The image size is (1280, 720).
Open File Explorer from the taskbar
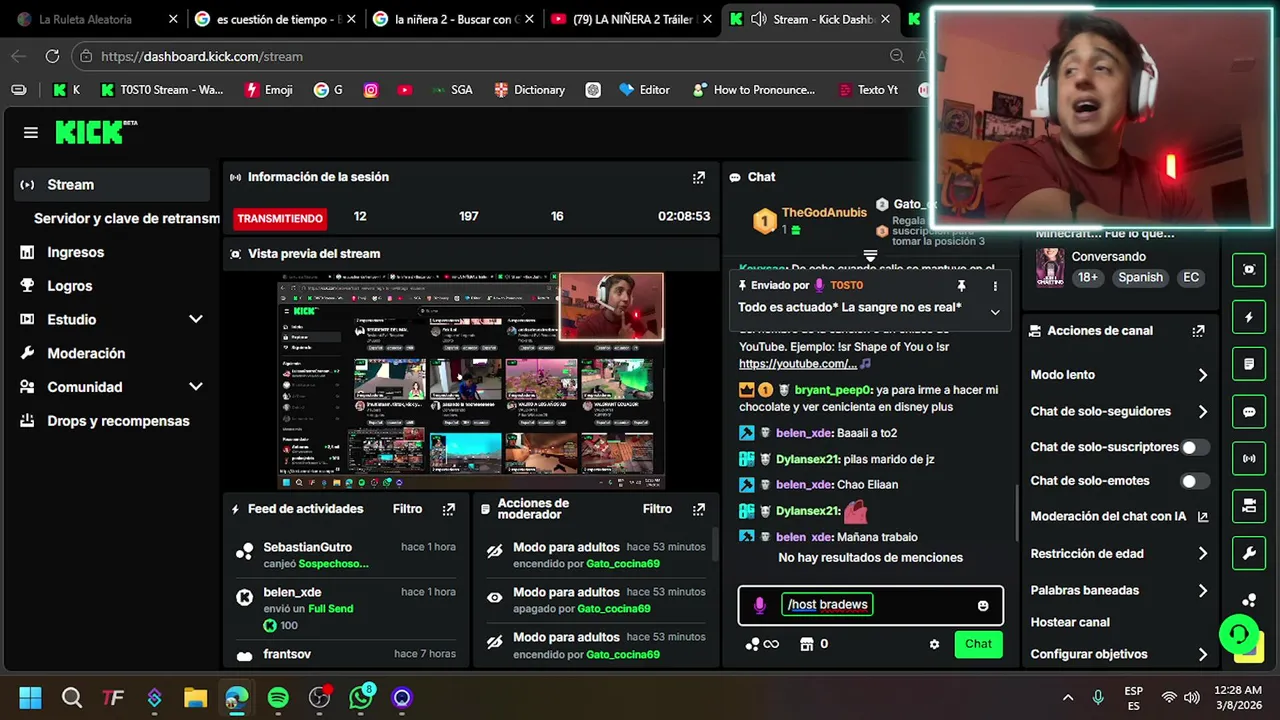click(195, 697)
